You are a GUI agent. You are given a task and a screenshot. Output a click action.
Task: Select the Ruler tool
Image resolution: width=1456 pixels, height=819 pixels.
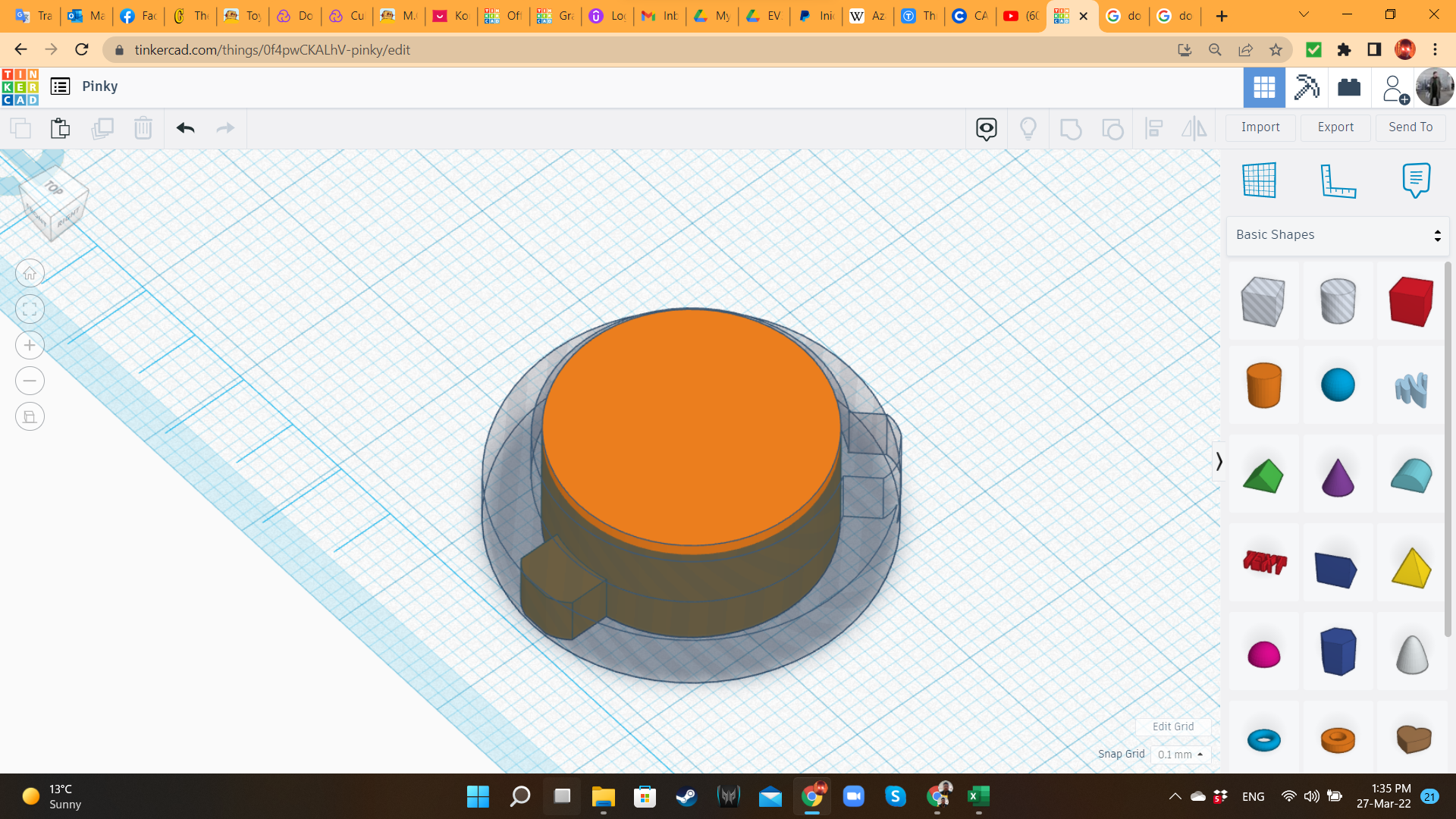point(1338,180)
